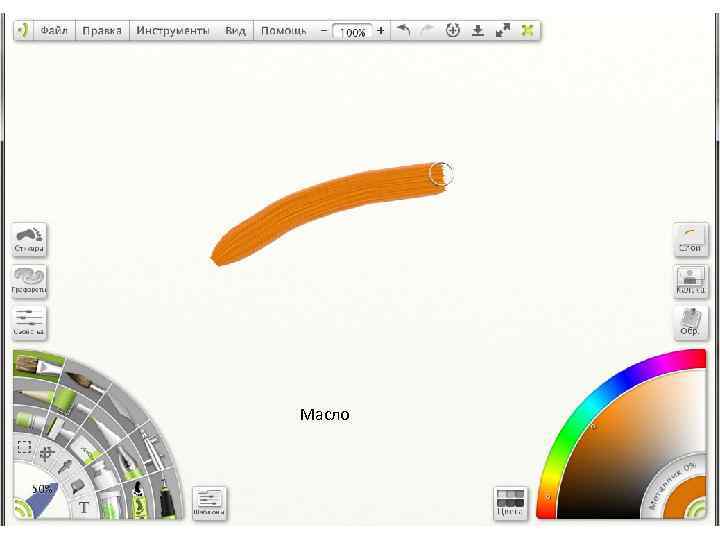720x540 pixels.
Task: Open the Инструменты menu
Action: coord(173,31)
